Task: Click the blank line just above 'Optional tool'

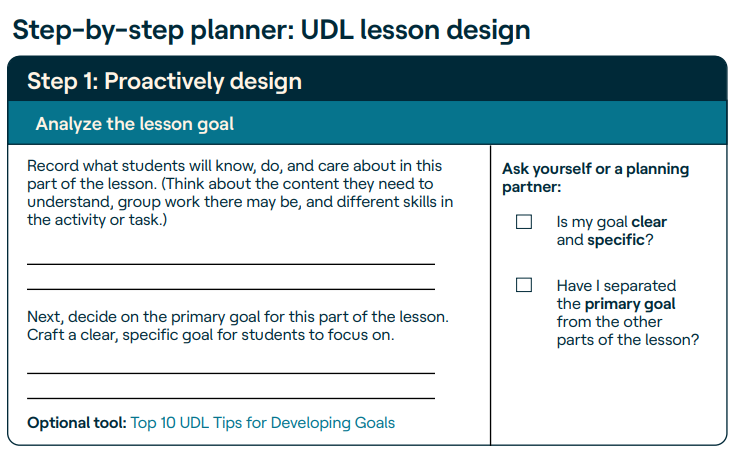Action: 231,398
